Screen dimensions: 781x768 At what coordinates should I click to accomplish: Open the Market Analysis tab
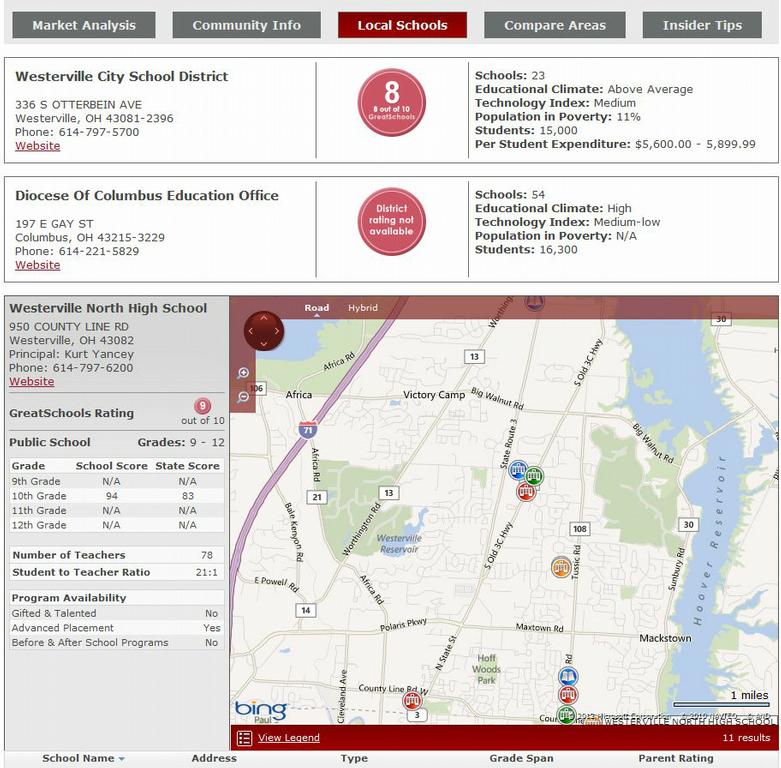(x=84, y=25)
